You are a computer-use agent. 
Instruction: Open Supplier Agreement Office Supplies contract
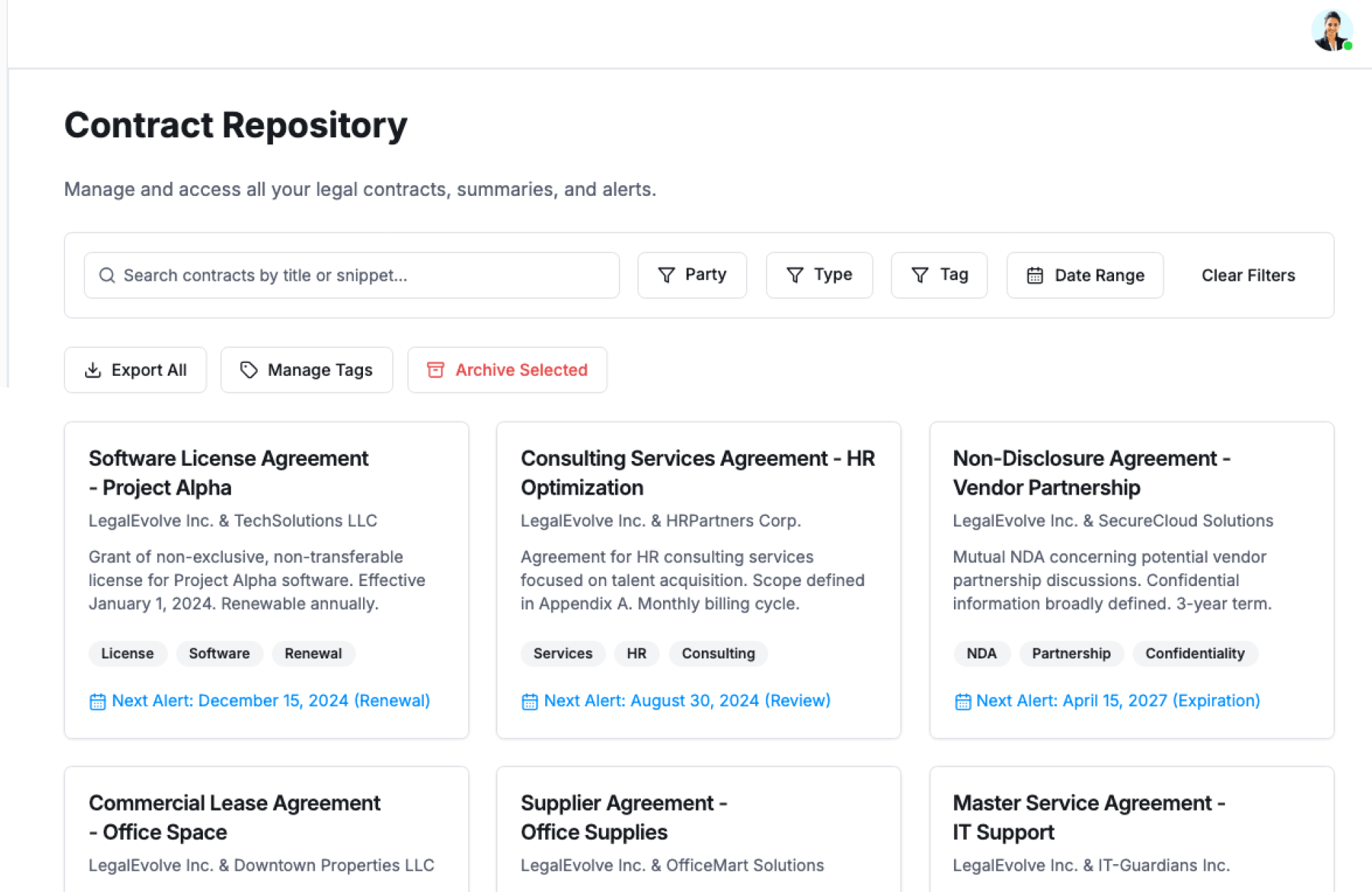(623, 817)
